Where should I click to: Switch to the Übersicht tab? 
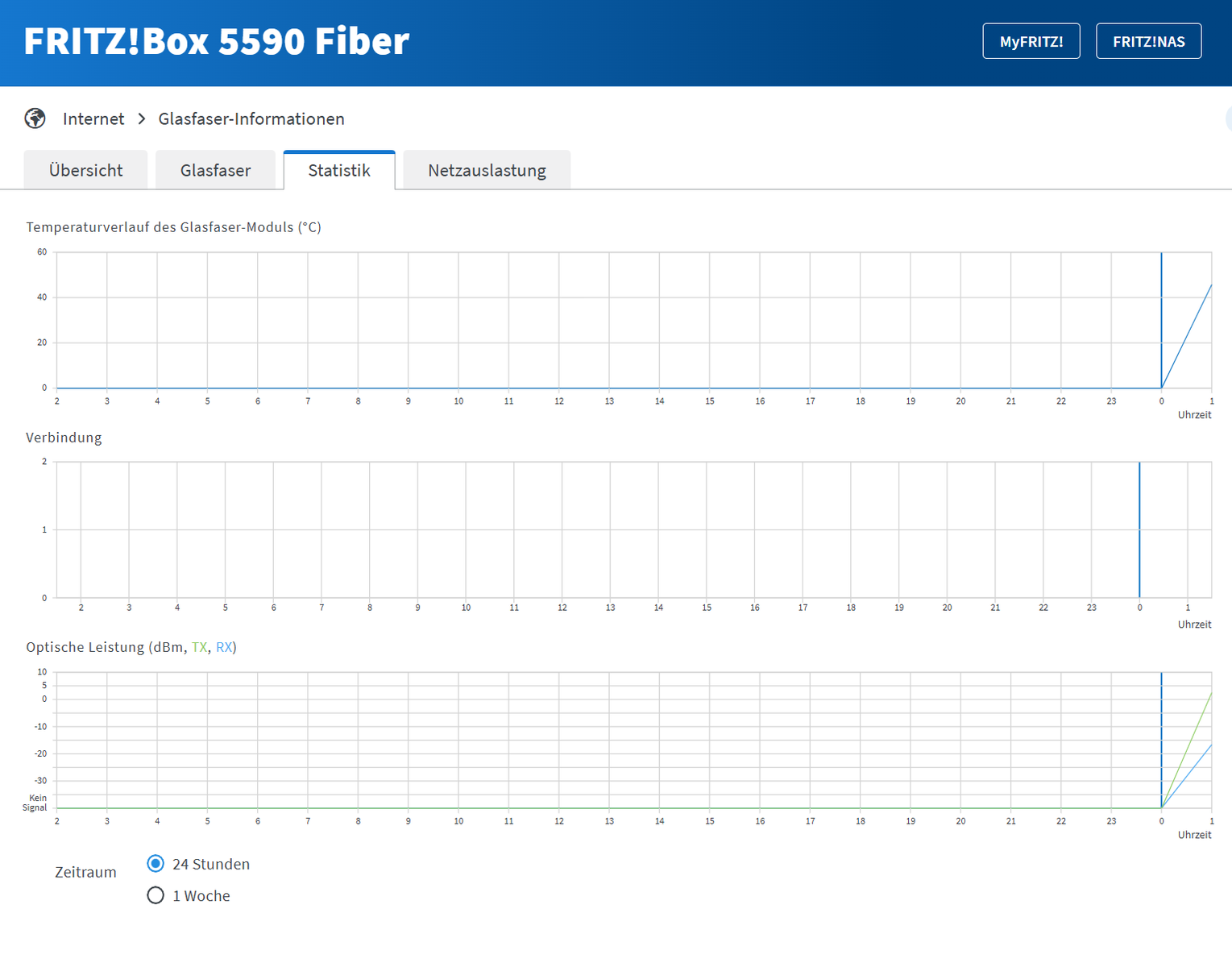click(85, 170)
